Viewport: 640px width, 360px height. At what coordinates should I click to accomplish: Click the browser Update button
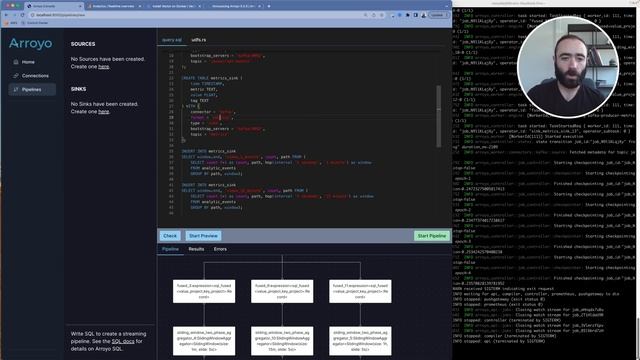pos(438,15)
